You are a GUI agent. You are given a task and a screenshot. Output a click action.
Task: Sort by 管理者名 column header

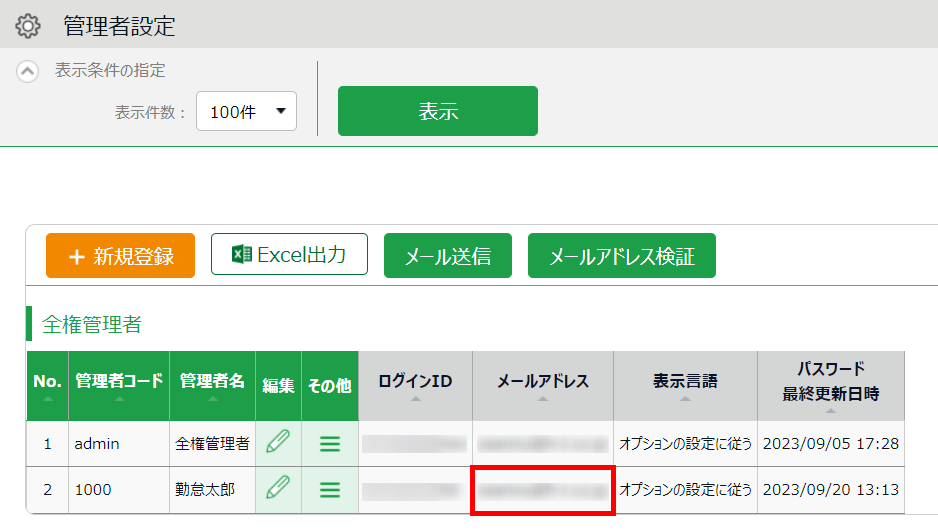click(x=212, y=384)
